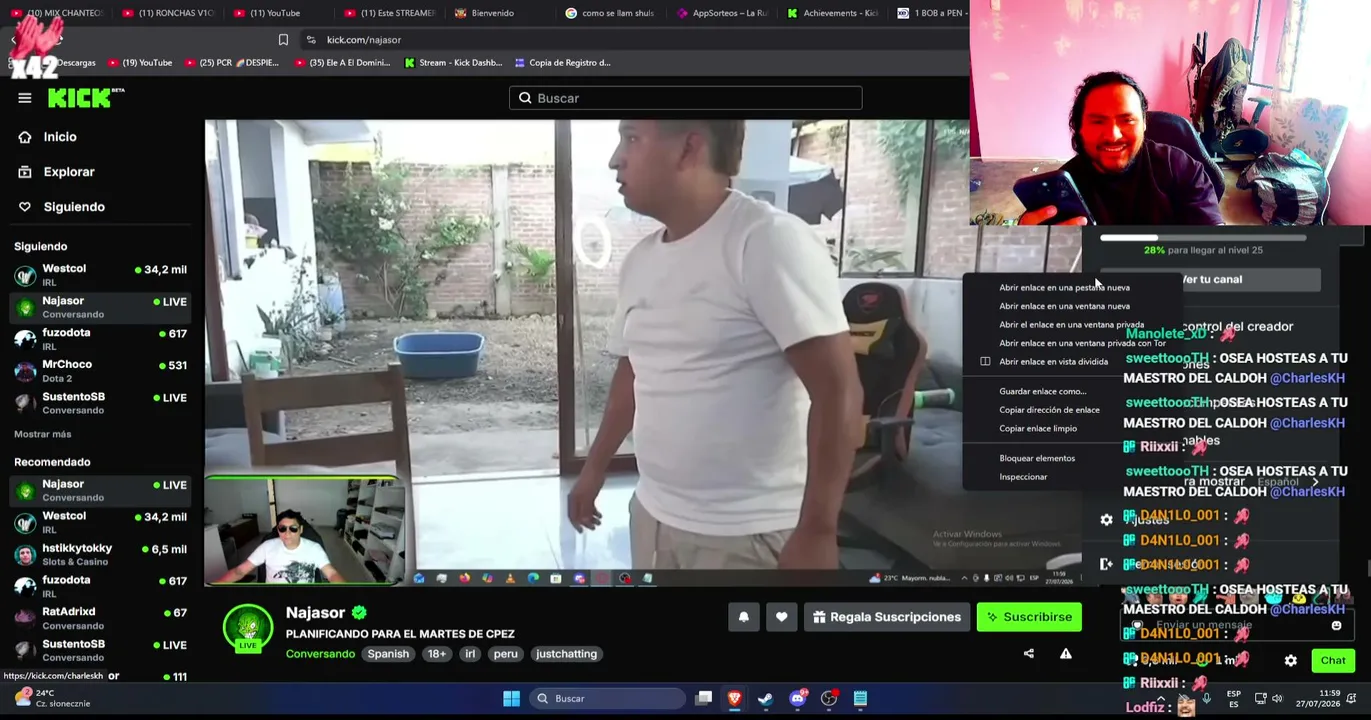The image size is (1371, 720).
Task: Open Discord from taskbar
Action: click(797, 699)
